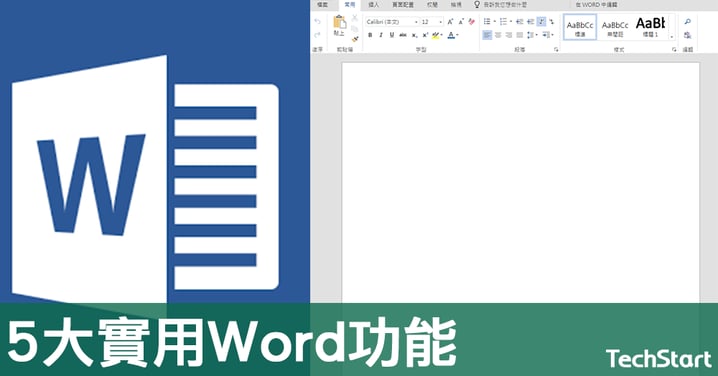
Task: Click the subscript x₂ icon
Action: pyautogui.click(x=414, y=35)
